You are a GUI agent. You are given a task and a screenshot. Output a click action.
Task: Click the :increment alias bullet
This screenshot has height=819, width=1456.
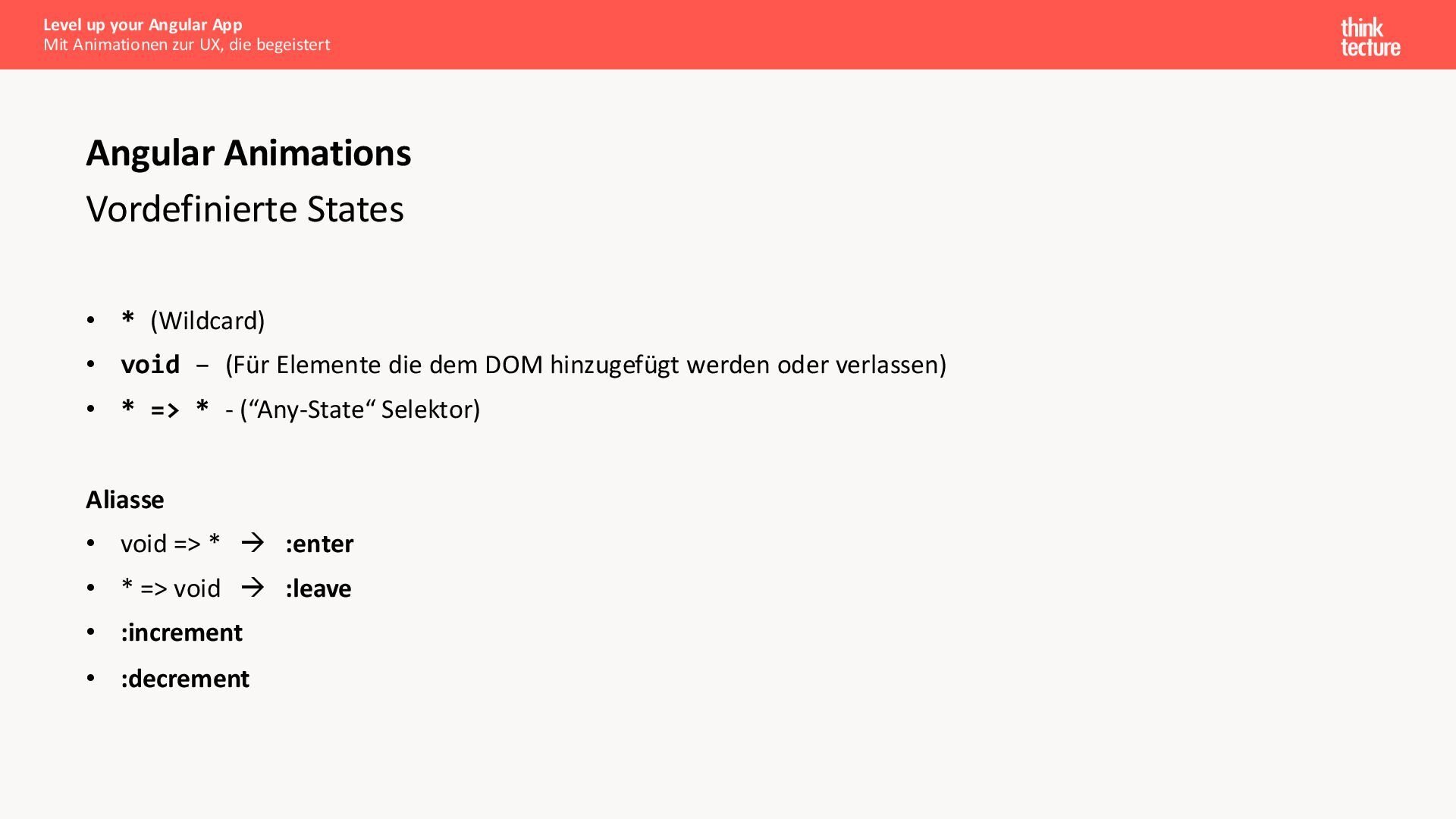pyautogui.click(x=181, y=632)
